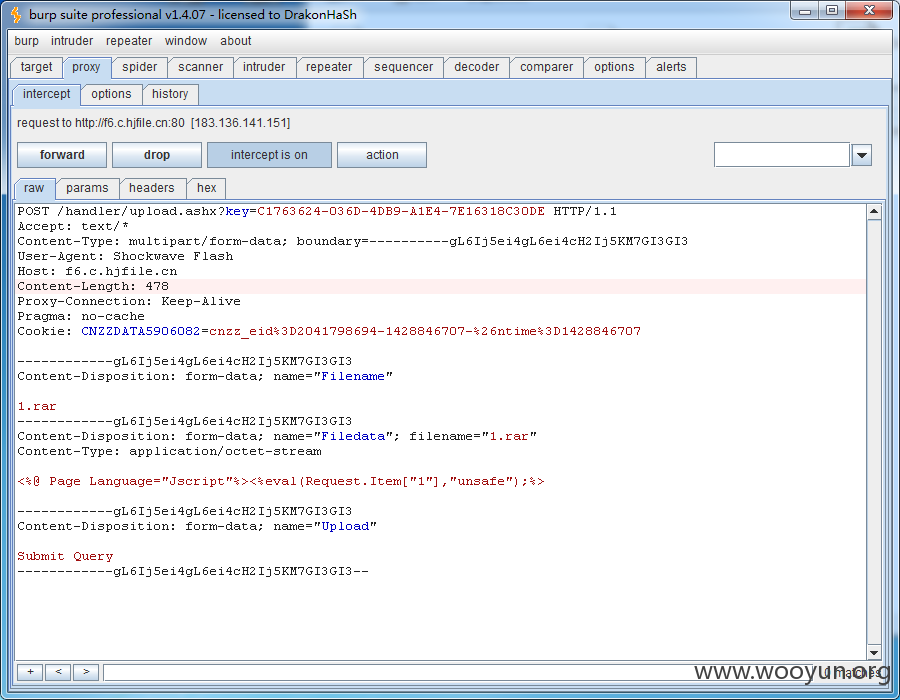Select the proxy tab
Image resolution: width=900 pixels, height=700 pixels.
coord(87,67)
